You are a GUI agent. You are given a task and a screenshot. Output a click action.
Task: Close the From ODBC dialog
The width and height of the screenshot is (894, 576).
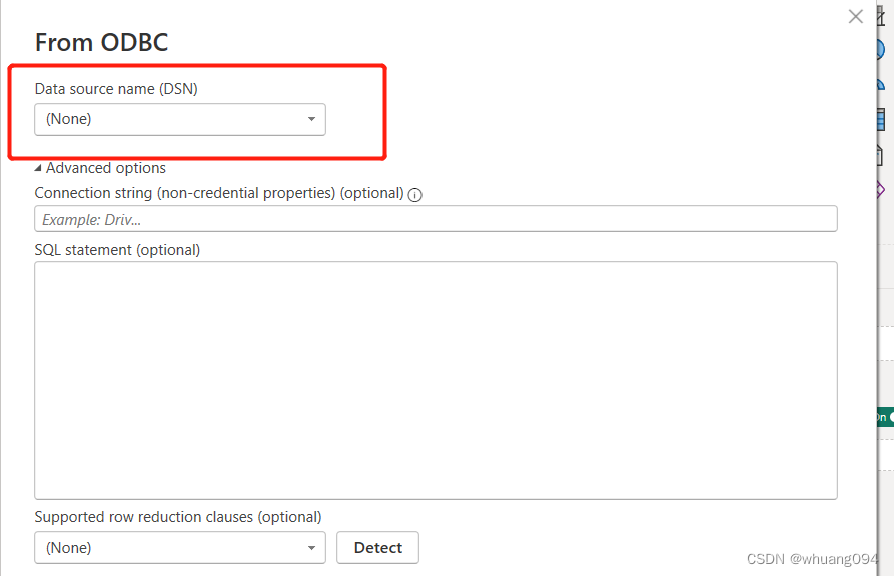point(855,16)
